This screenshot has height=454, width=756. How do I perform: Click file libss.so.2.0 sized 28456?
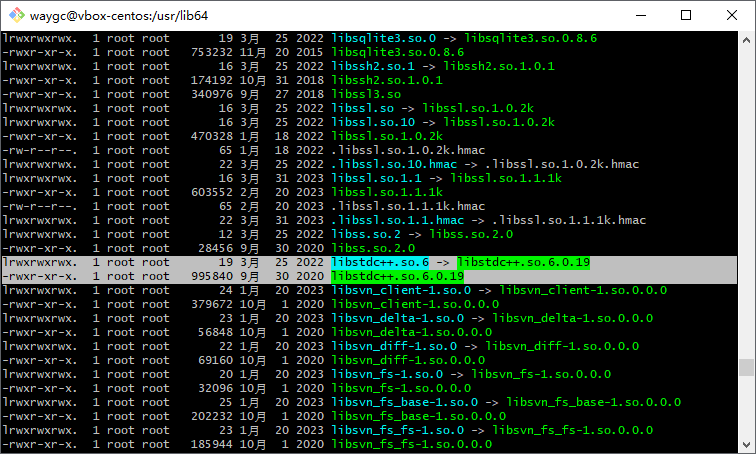373,248
